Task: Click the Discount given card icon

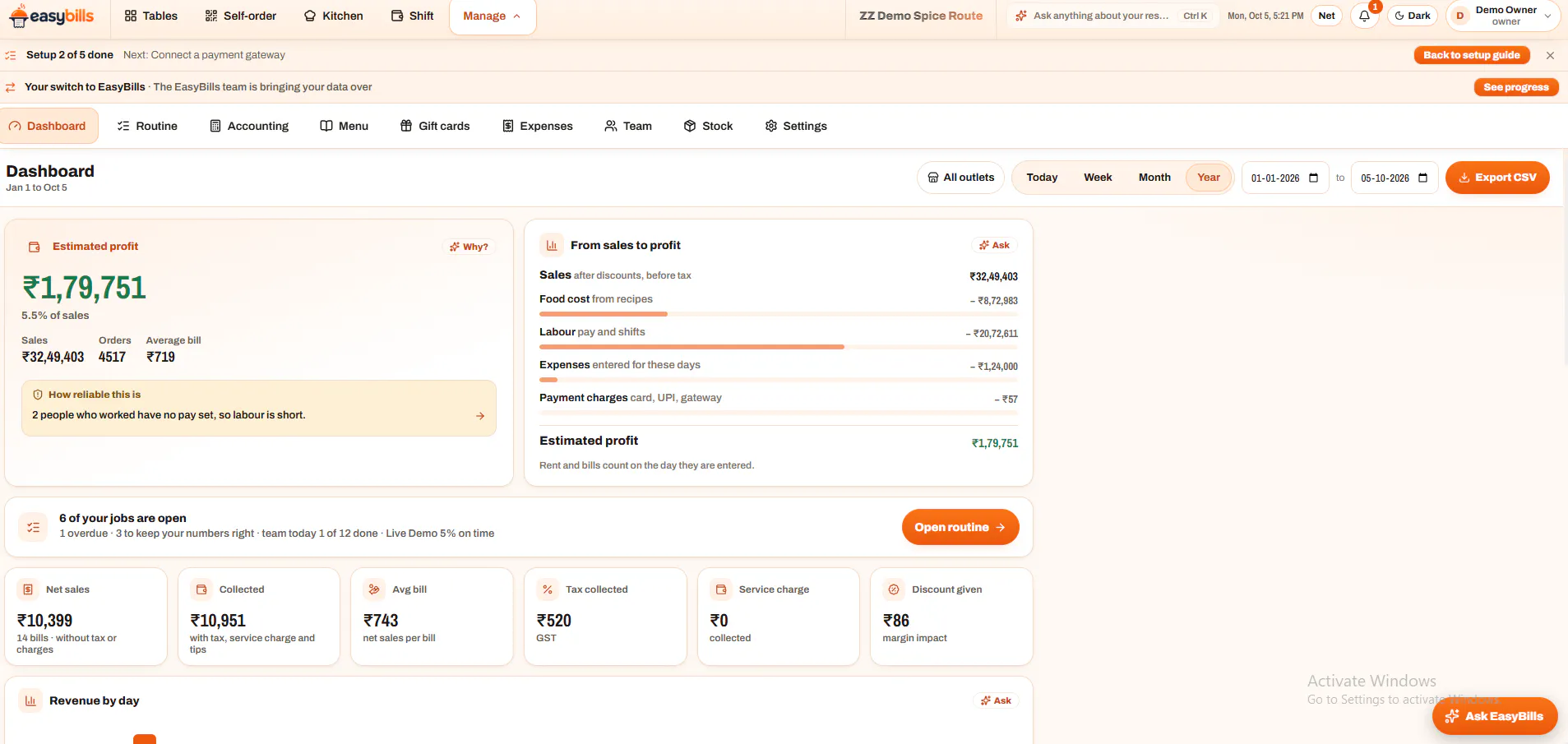Action: pos(894,589)
